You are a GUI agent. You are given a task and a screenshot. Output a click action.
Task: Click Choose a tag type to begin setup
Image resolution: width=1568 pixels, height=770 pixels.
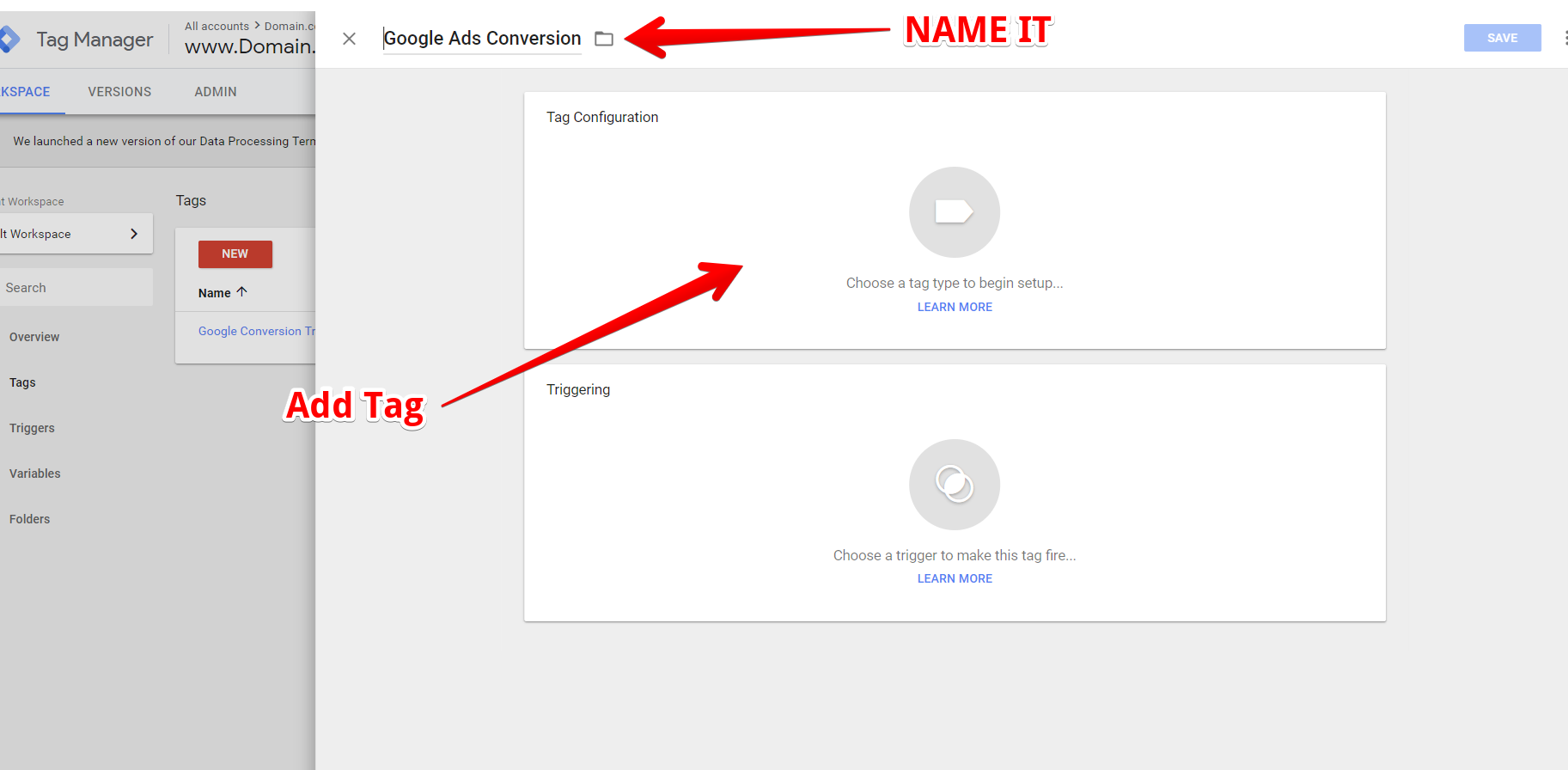[x=955, y=283]
